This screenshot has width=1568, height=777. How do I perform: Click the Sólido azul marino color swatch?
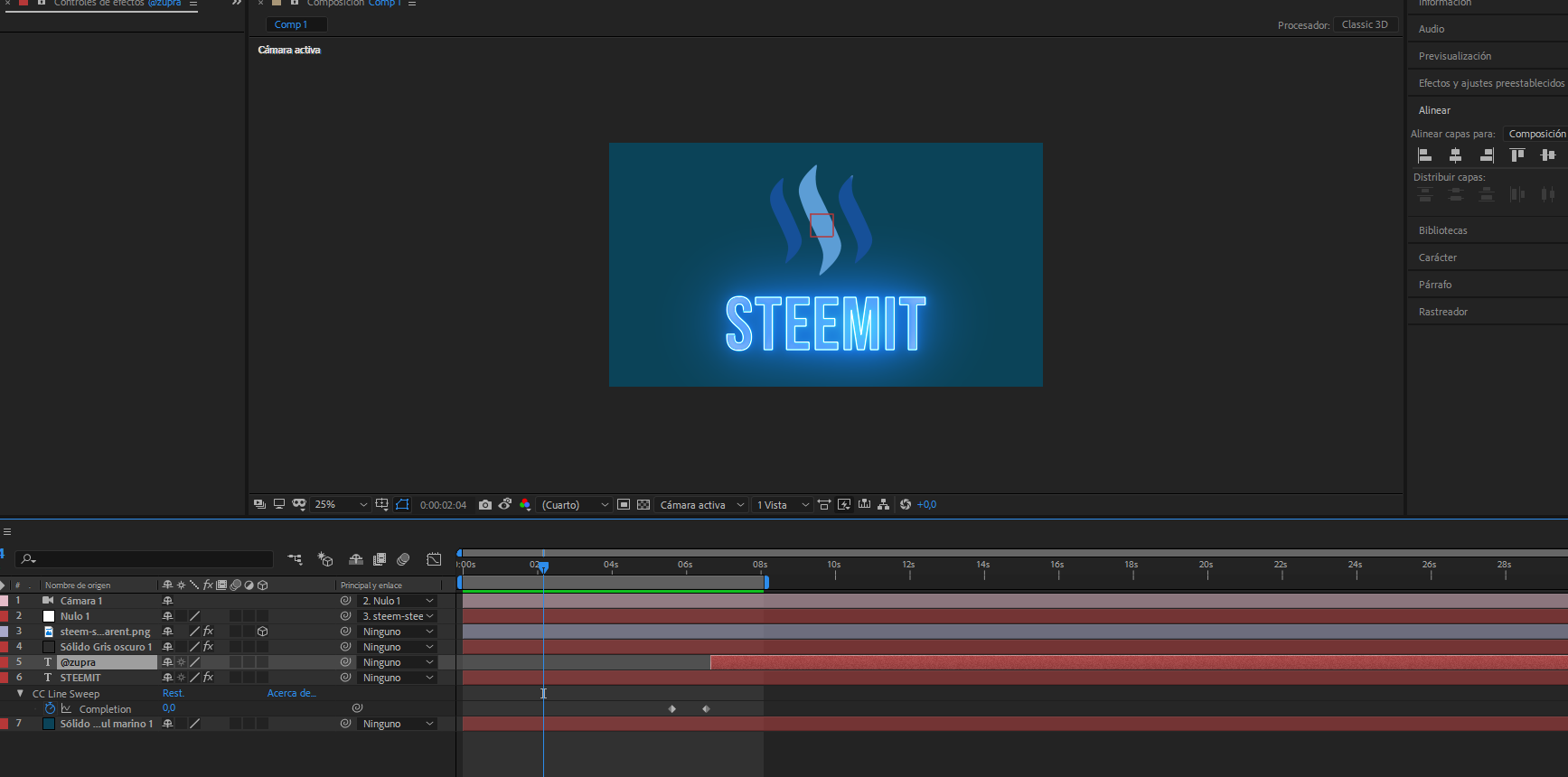pos(49,724)
